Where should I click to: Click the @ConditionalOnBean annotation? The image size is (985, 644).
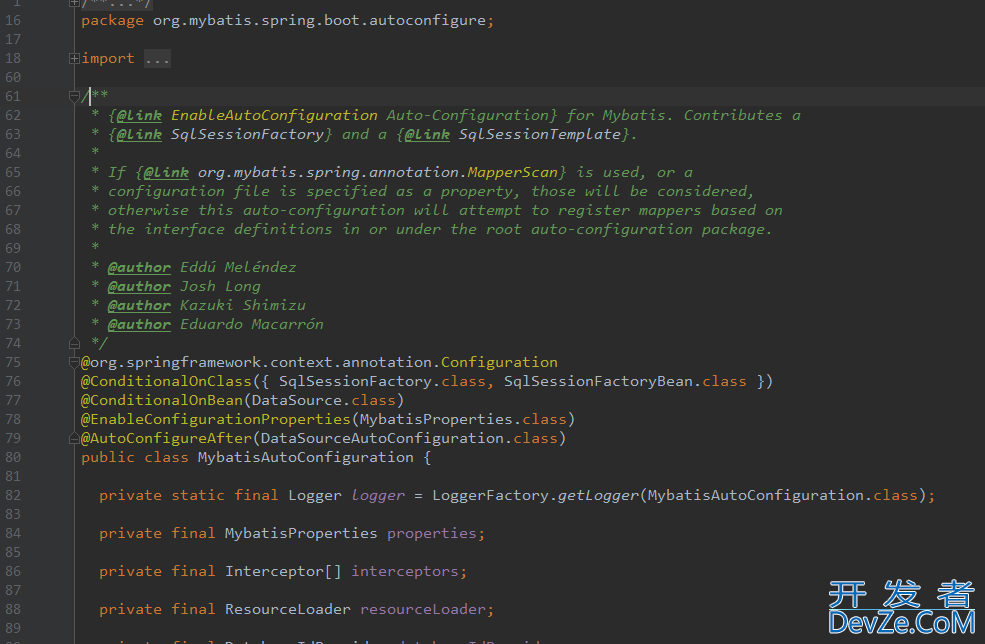coord(162,400)
